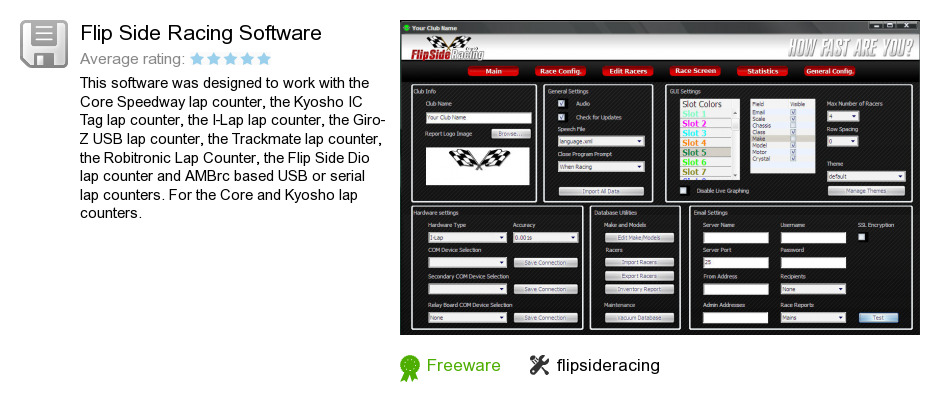Click the Flip Side Racing logo banner

448,49
